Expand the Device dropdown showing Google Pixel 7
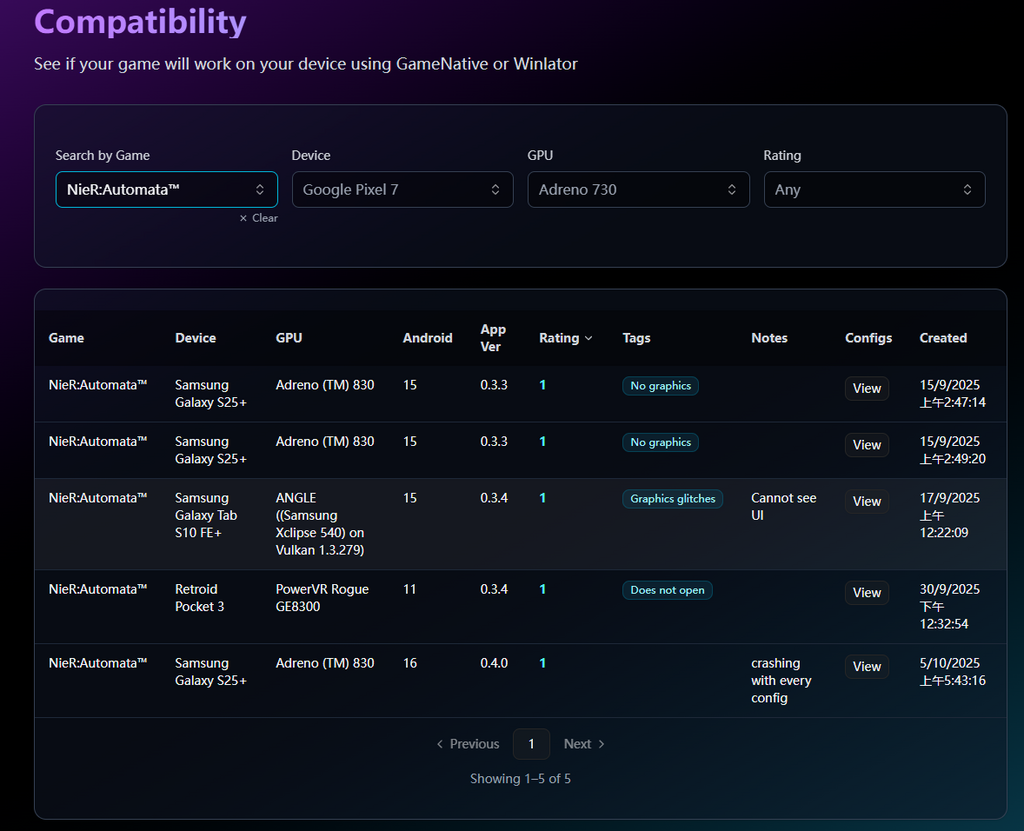The image size is (1024, 831). click(402, 189)
